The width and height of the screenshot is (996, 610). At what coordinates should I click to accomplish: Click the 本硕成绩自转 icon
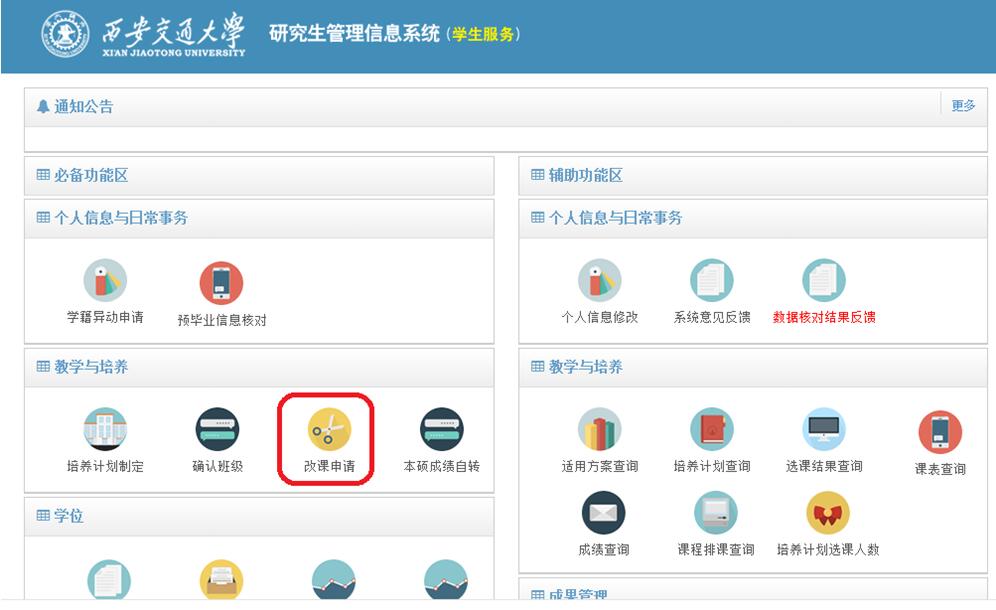441,430
